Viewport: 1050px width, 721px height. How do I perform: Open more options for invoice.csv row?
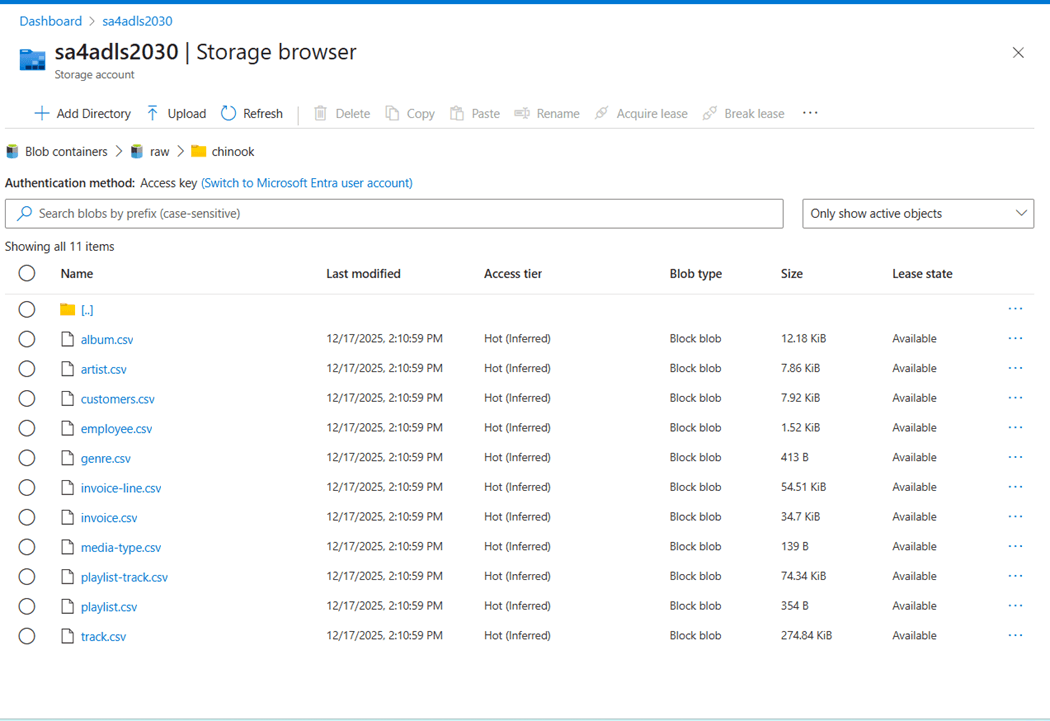pyautogui.click(x=1015, y=517)
